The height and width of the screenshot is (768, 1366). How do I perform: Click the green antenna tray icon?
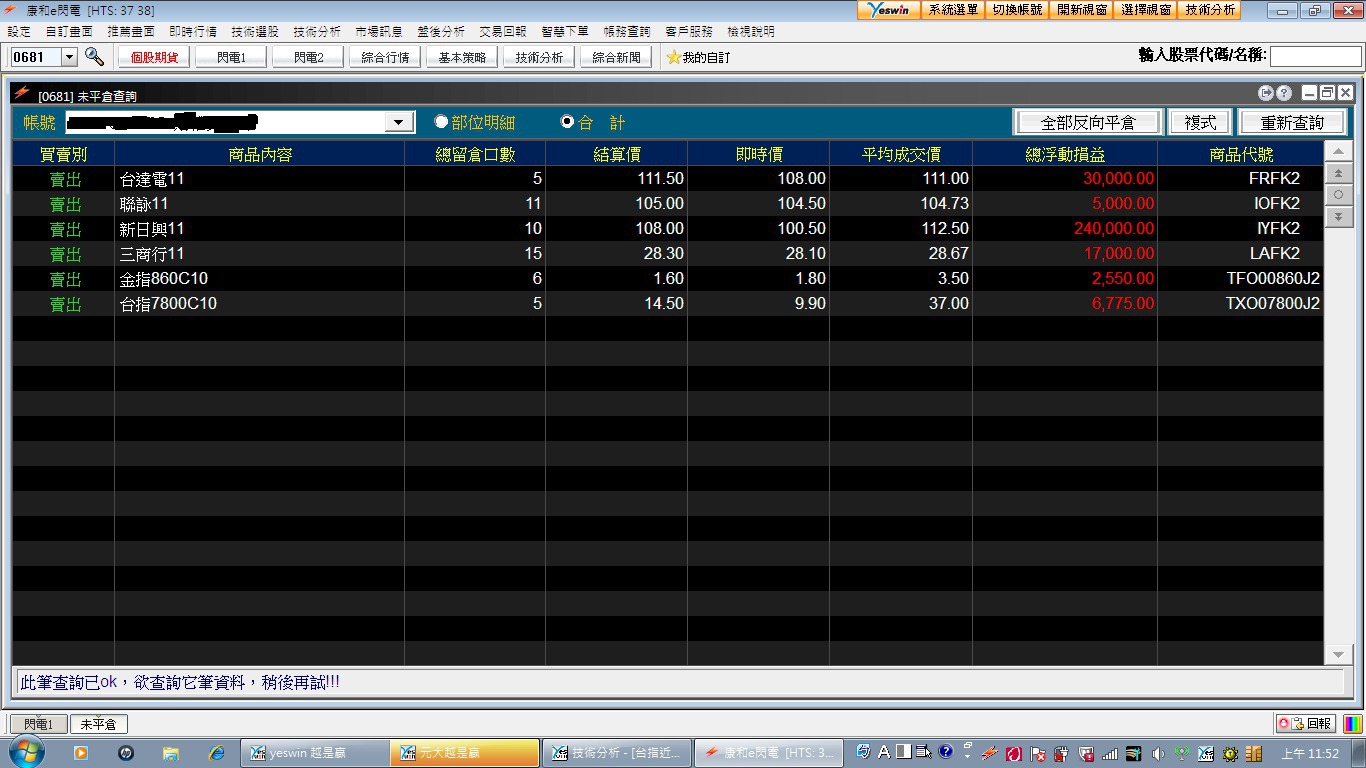[x=1181, y=754]
